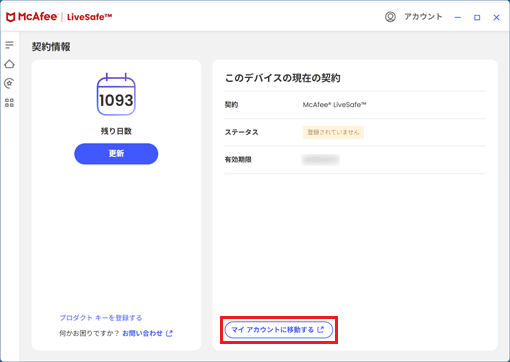
Task: Click the blue 更新 button
Action: pos(116,154)
